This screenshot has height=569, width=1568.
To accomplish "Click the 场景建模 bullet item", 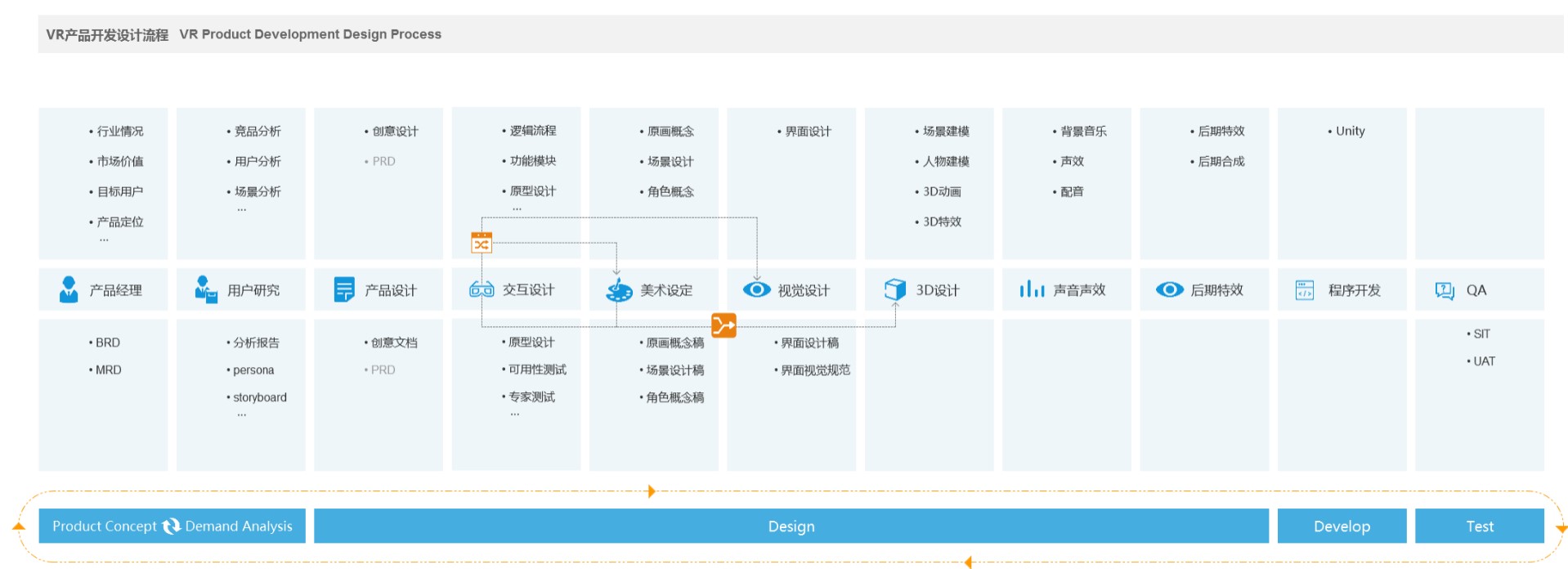I will pos(942,131).
